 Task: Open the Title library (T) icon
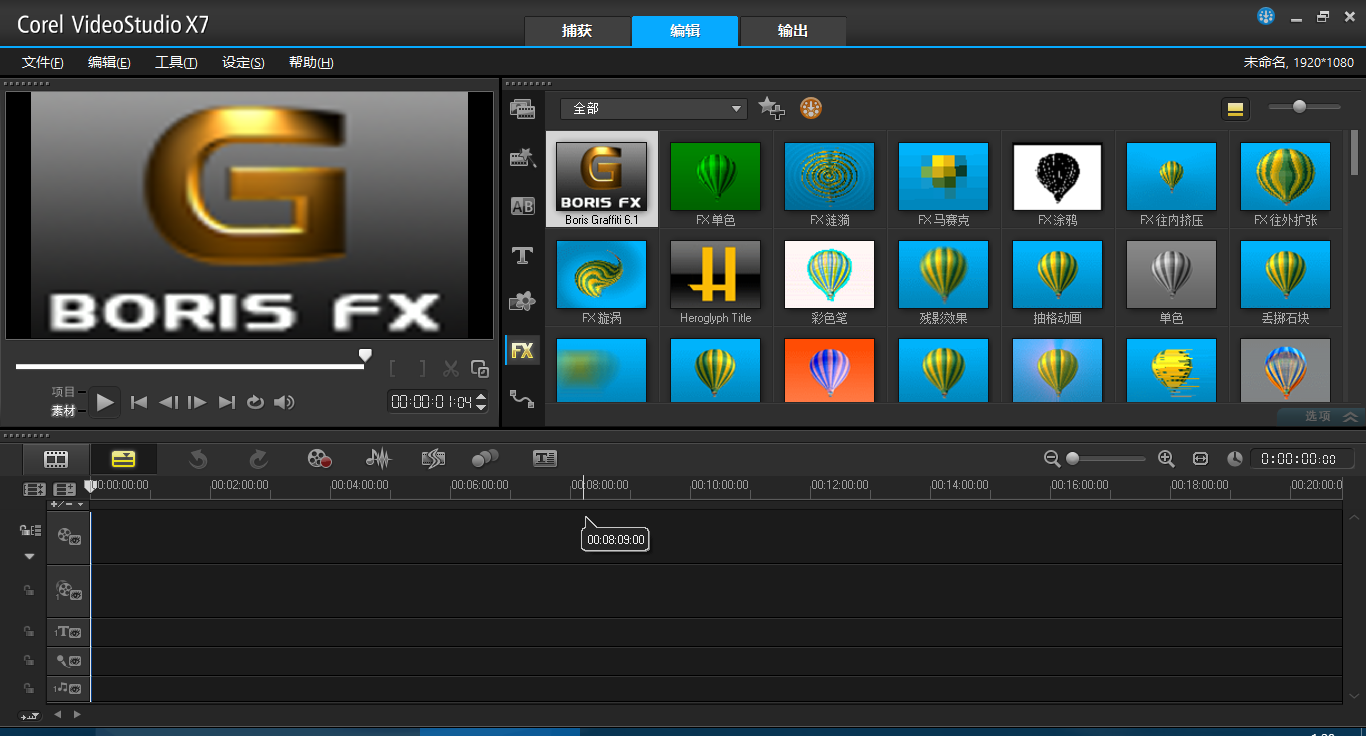coord(522,256)
